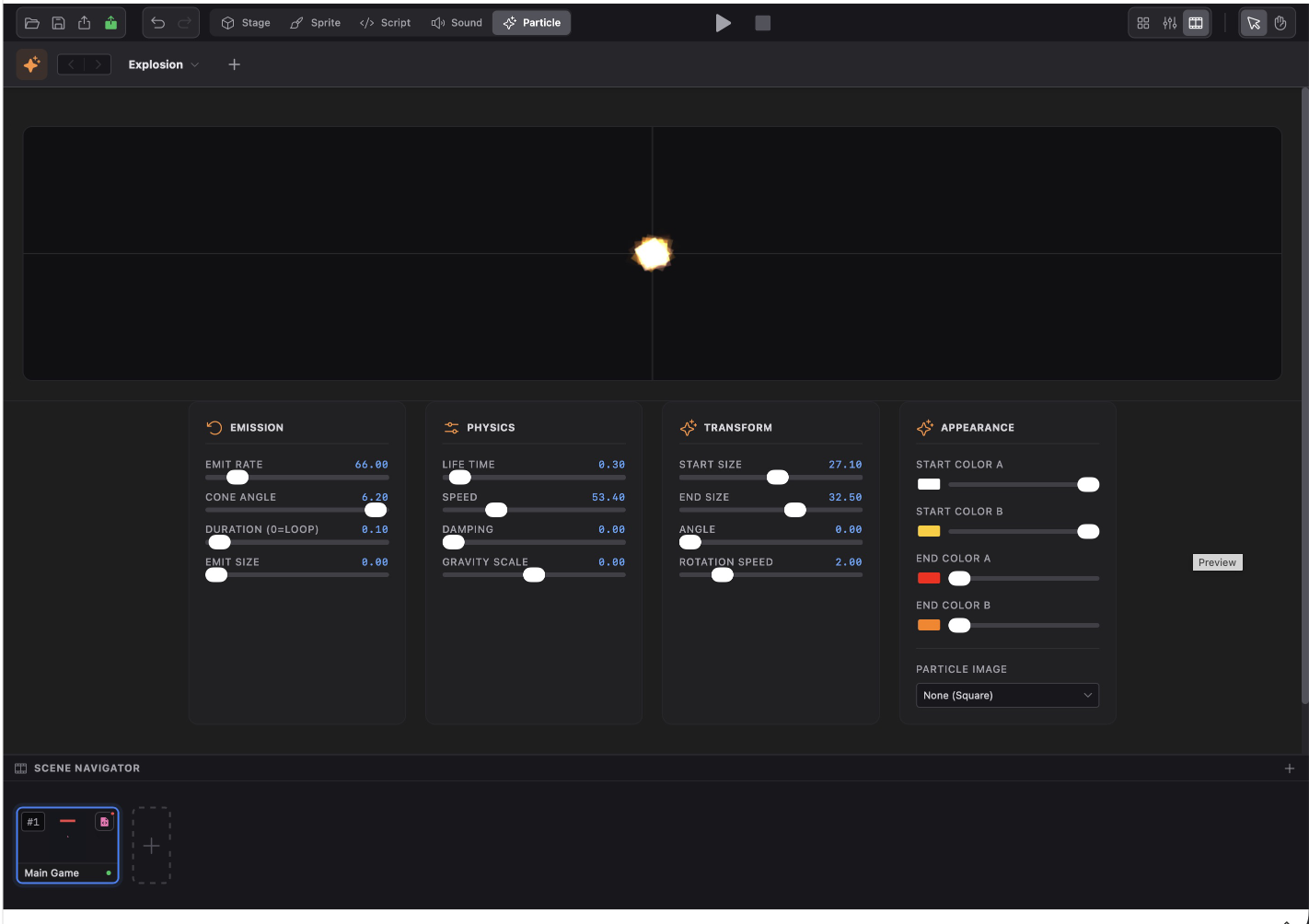This screenshot has width=1309, height=924.
Task: Click the Scene Navigator panel icon
Action: pyautogui.click(x=21, y=768)
